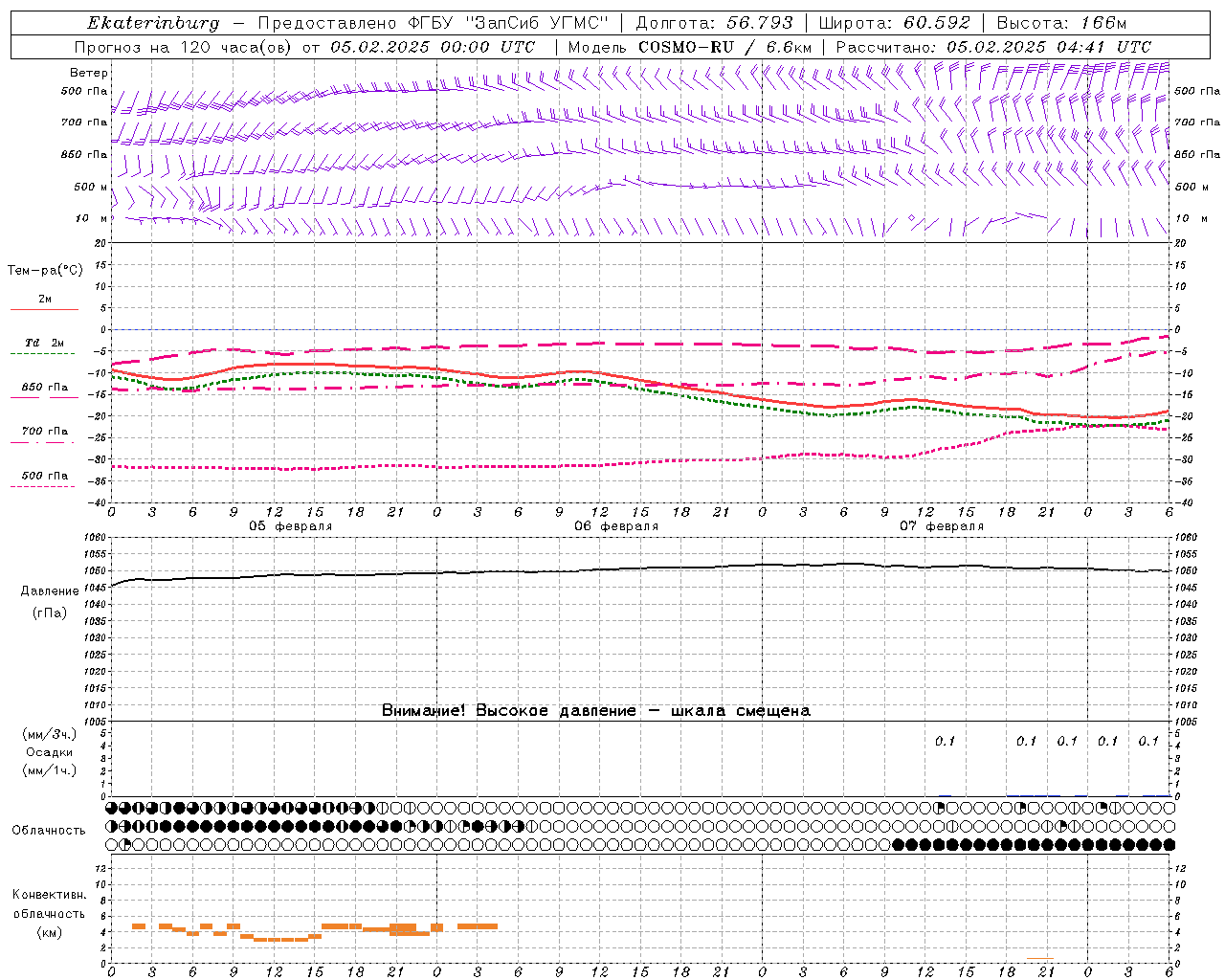Click the left 10 м wind level label
1225x980 pixels.
91,218
